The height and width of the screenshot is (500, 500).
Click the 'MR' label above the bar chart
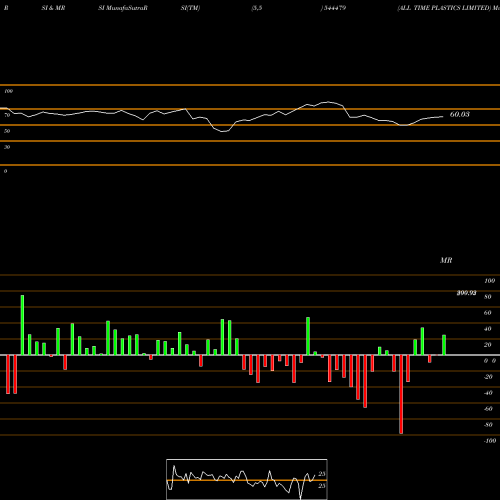pyautogui.click(x=446, y=260)
